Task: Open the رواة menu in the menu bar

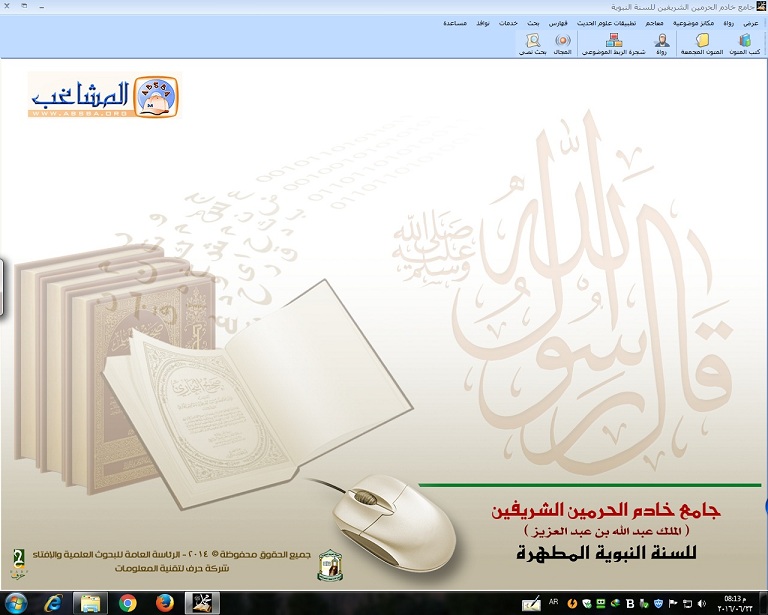Action: click(x=729, y=24)
